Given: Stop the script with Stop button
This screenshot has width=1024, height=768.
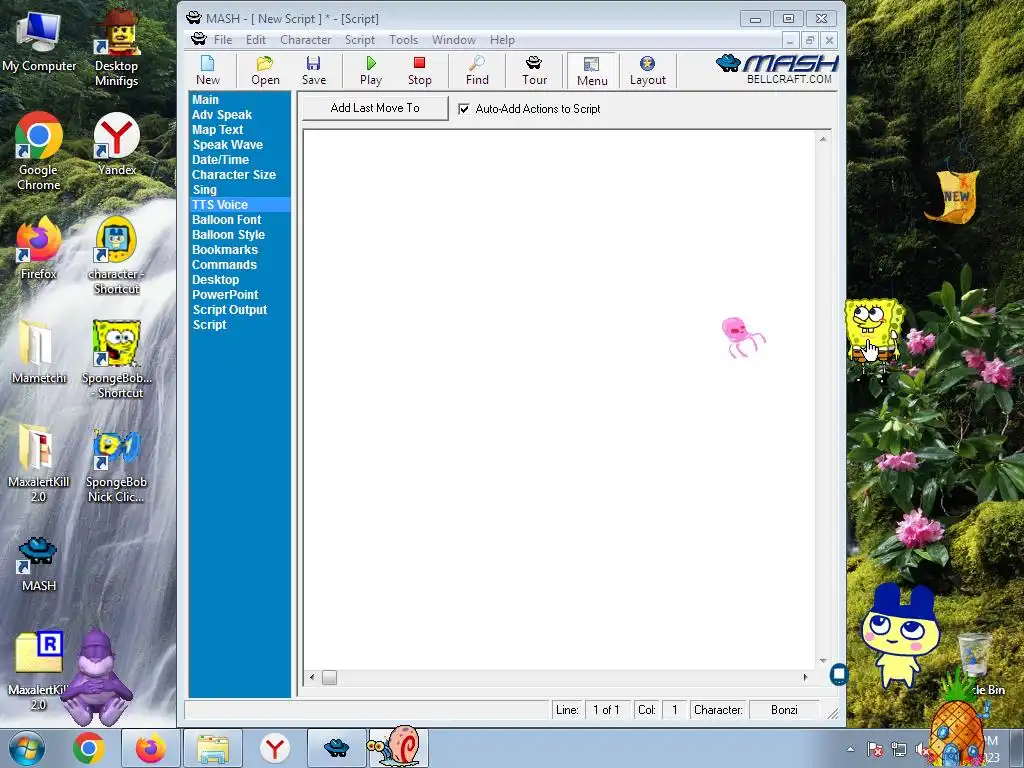Looking at the screenshot, I should (x=419, y=71).
